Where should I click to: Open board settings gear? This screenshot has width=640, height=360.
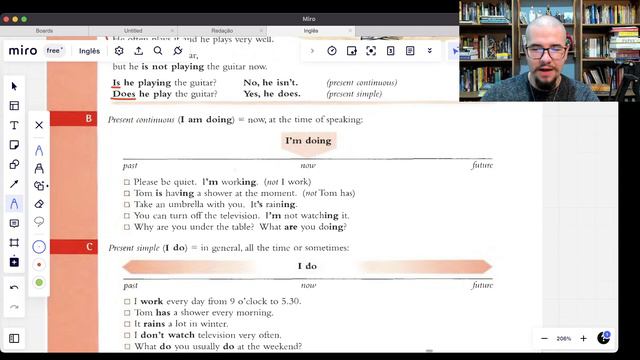point(119,51)
